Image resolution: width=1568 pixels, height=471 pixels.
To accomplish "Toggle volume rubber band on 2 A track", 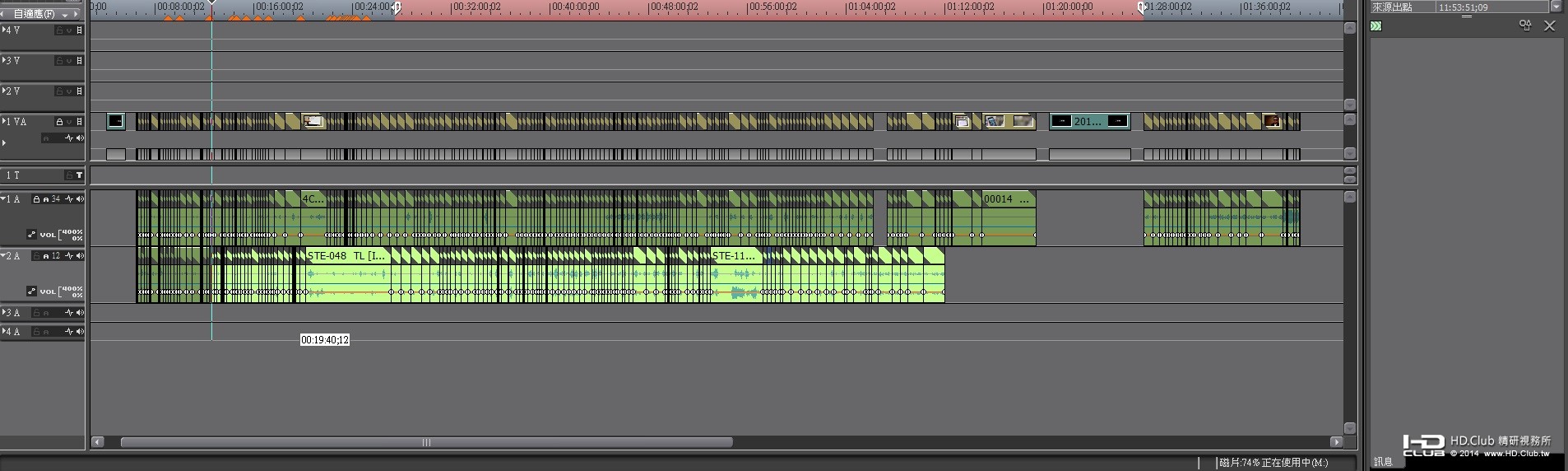I will (31, 291).
